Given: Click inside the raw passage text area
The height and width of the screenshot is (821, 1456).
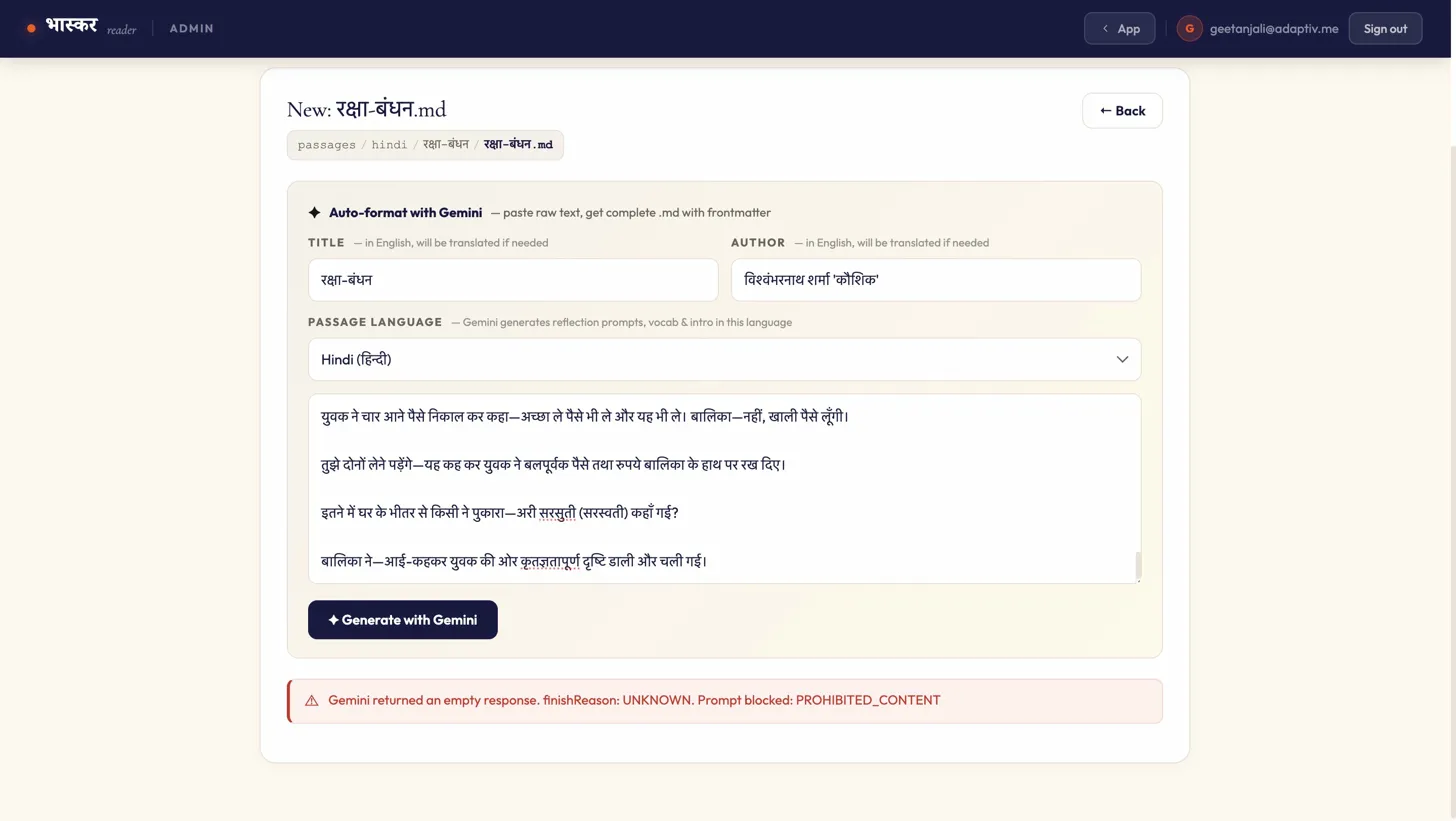Looking at the screenshot, I should coord(723,488).
